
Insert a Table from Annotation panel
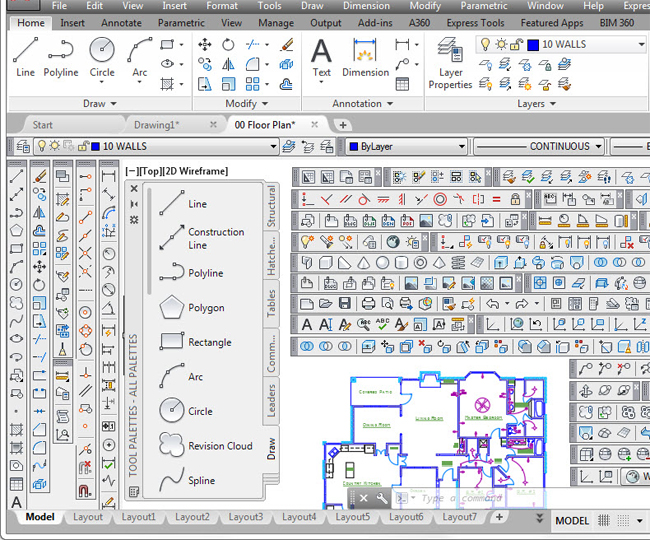402,84
